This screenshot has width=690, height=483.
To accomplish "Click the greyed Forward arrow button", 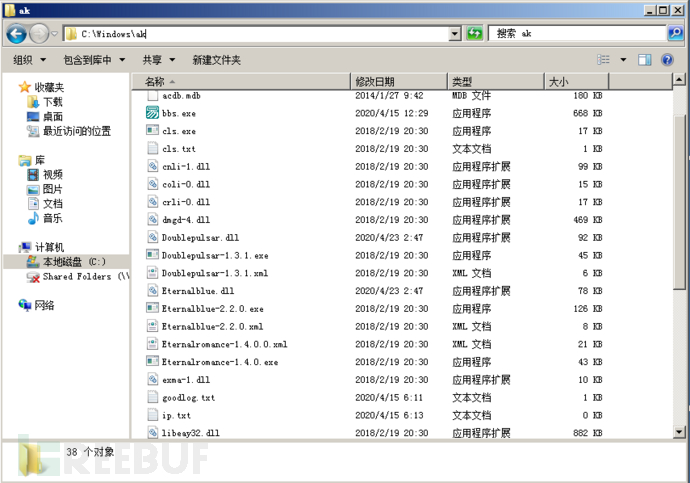I will coord(39,34).
